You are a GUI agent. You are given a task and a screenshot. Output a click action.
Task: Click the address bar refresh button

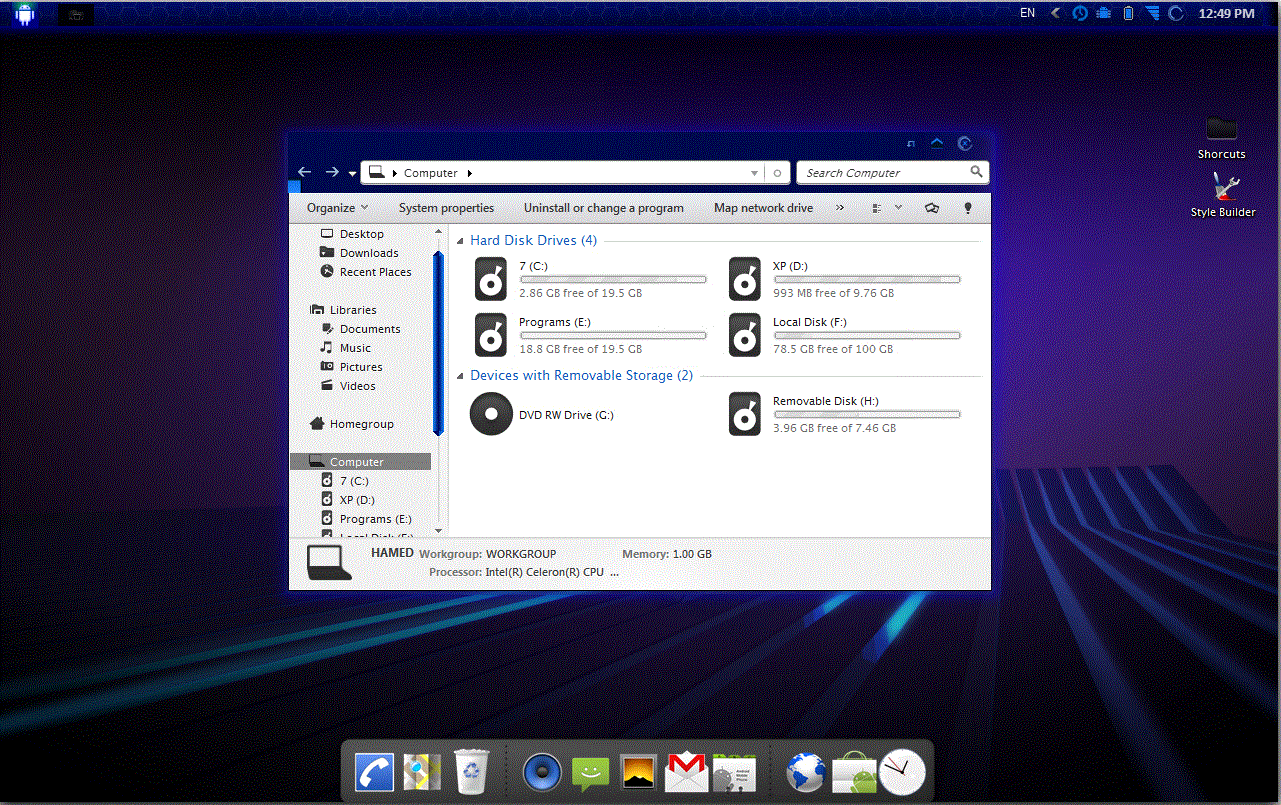click(x=777, y=173)
